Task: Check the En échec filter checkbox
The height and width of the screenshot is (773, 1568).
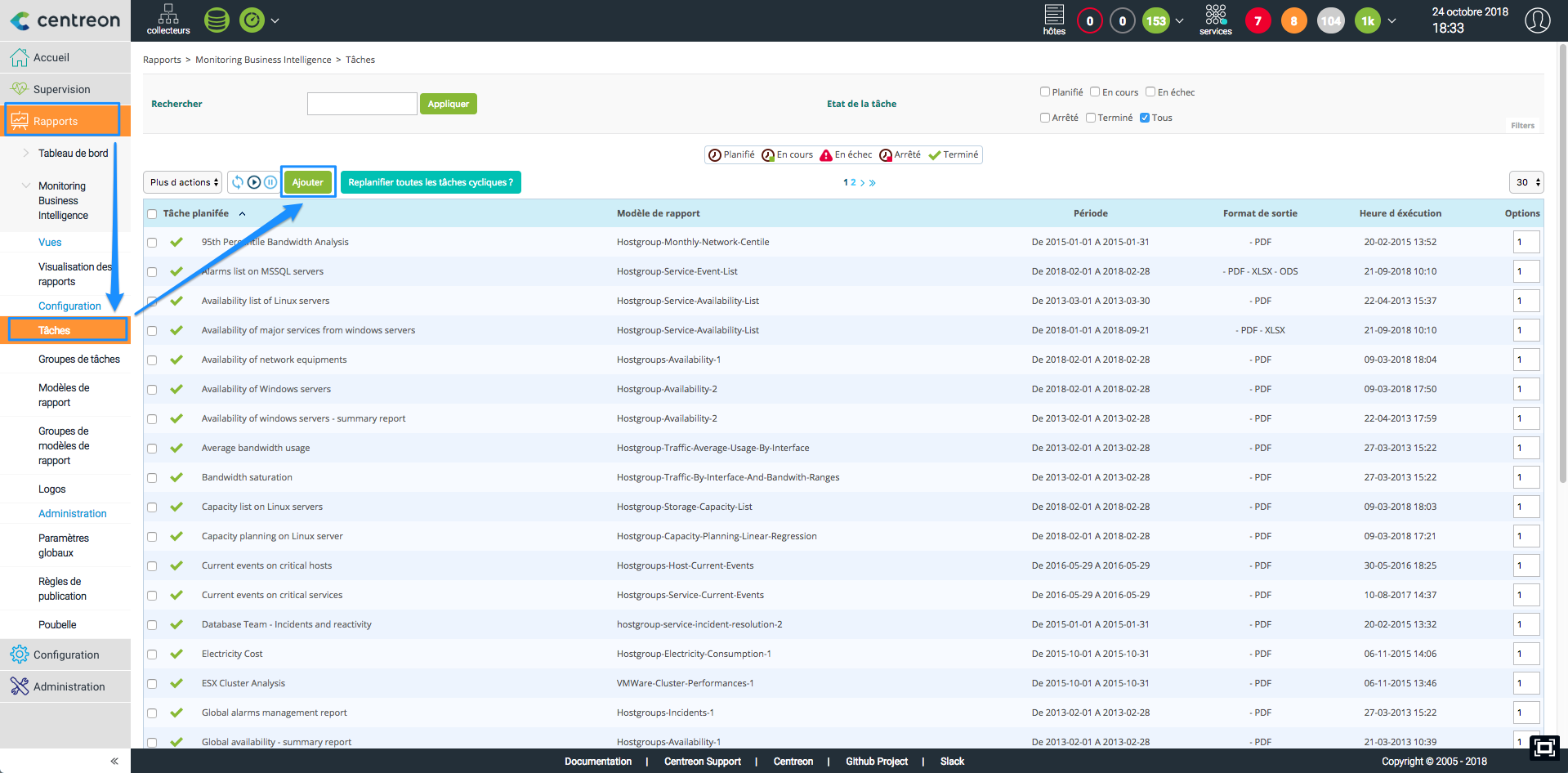Action: [x=1150, y=92]
